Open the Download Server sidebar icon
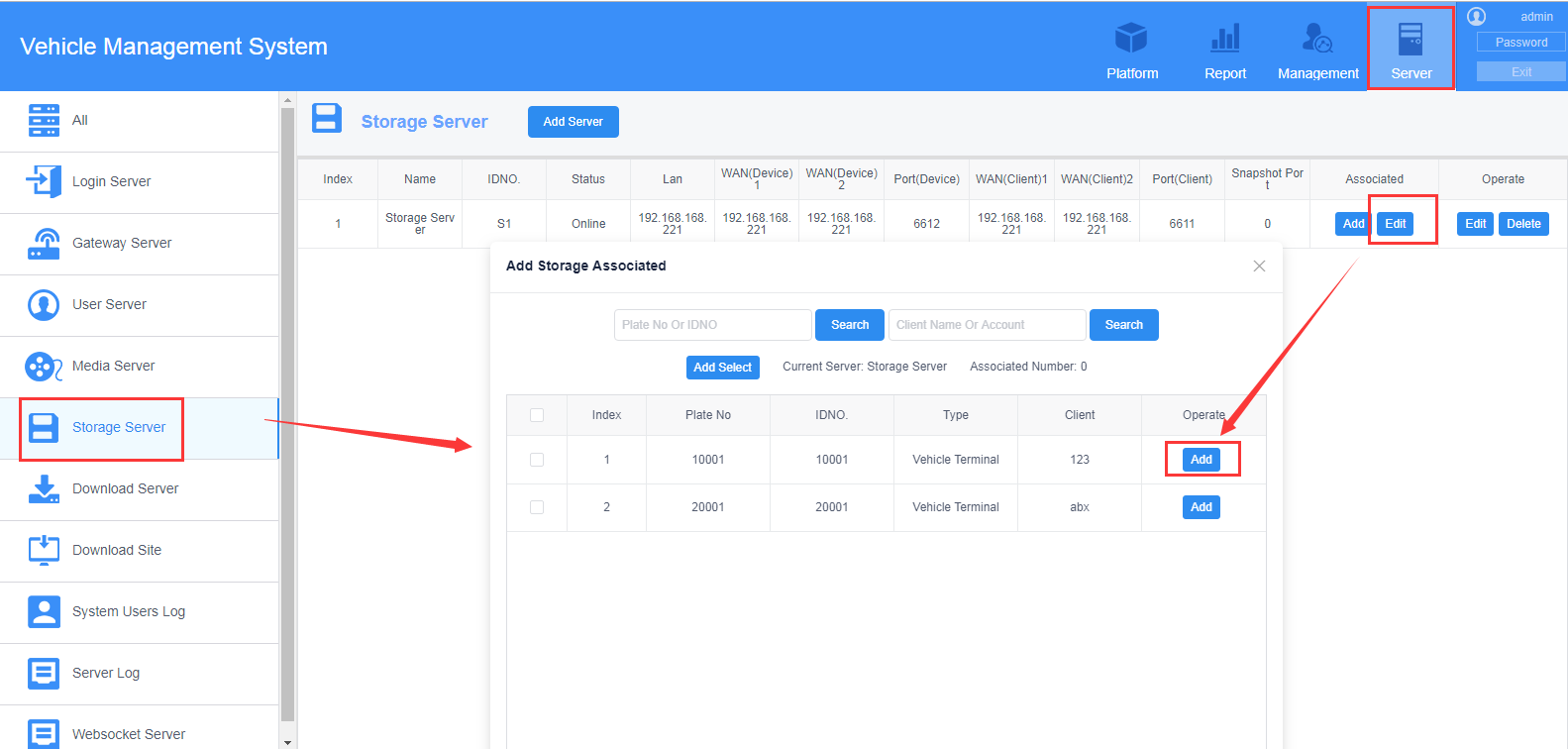Viewport: 1568px width, 749px height. [44, 488]
